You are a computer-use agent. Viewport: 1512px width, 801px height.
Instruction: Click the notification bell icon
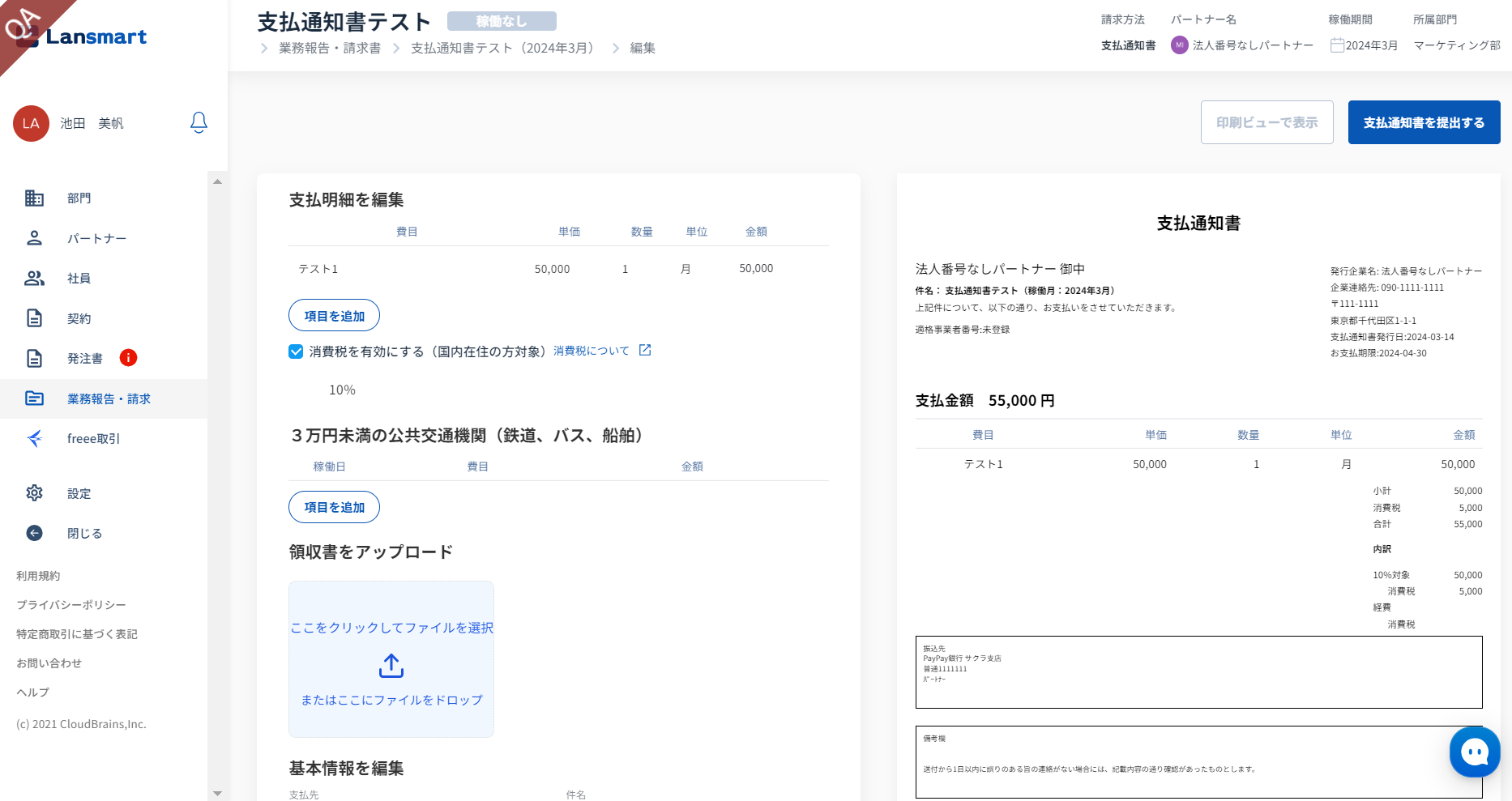[x=199, y=122]
